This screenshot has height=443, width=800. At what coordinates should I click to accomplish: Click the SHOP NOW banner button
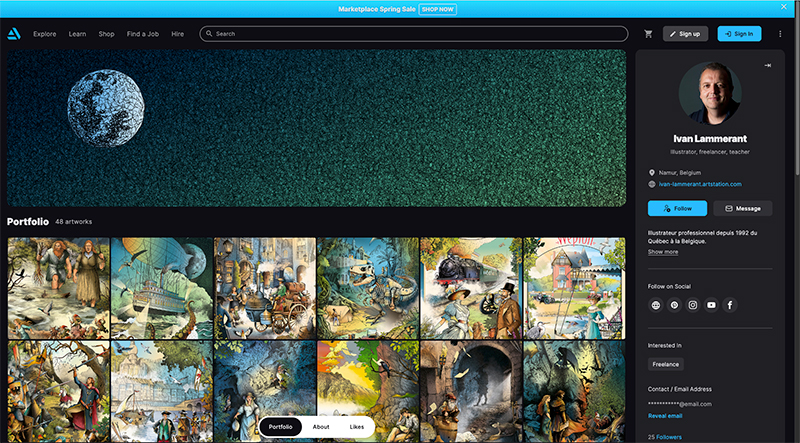[x=438, y=9]
